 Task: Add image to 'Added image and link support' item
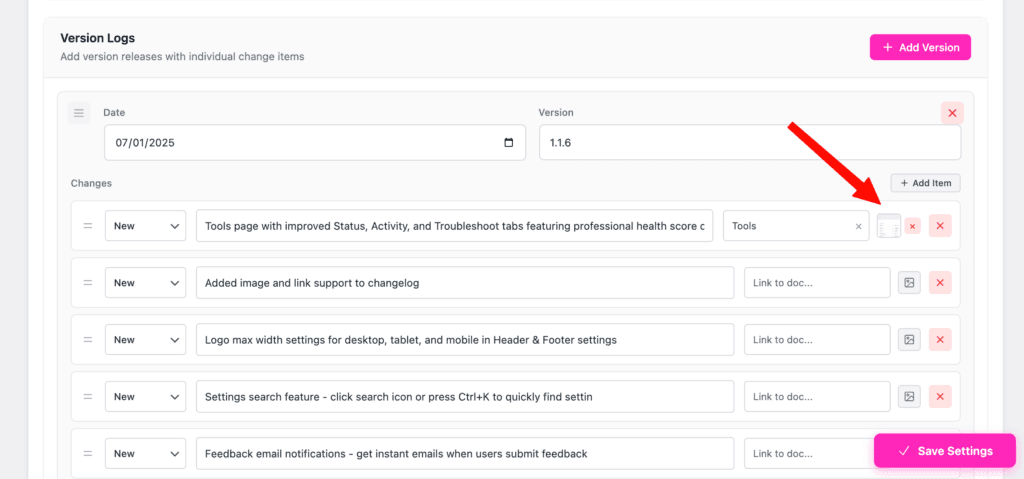(x=909, y=283)
